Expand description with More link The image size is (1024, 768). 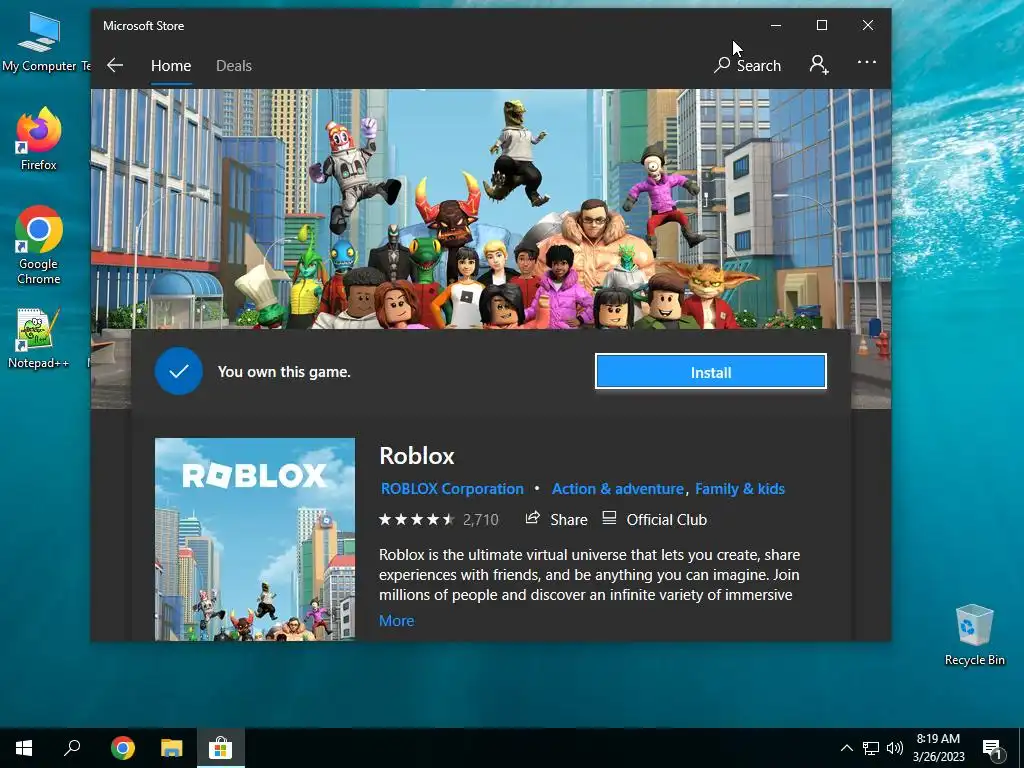click(396, 620)
